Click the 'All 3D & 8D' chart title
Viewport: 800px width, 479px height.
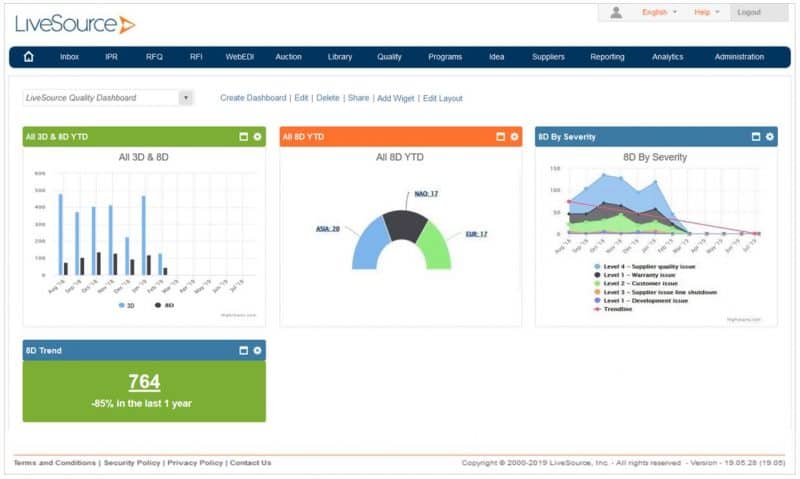(143, 157)
